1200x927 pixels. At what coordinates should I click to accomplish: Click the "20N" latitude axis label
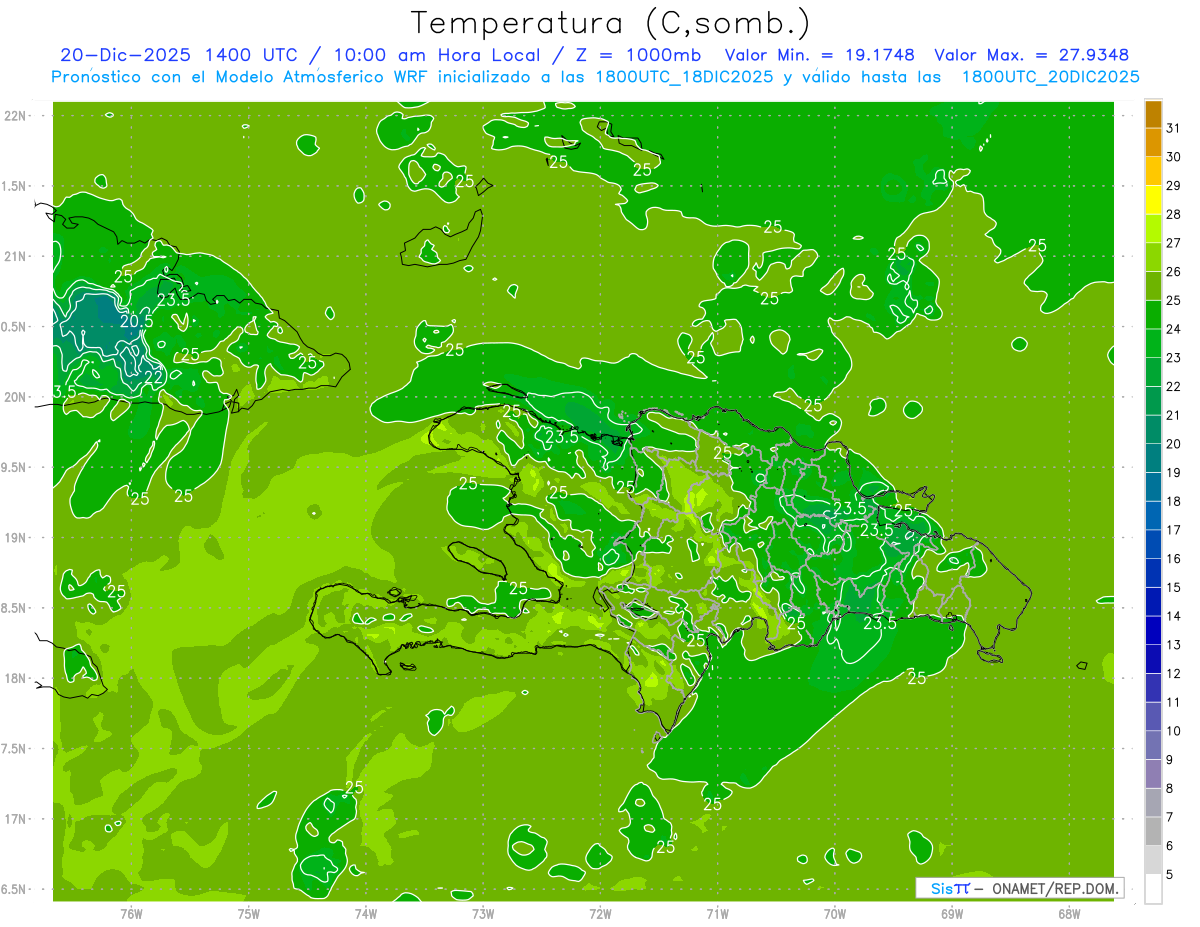tap(15, 397)
